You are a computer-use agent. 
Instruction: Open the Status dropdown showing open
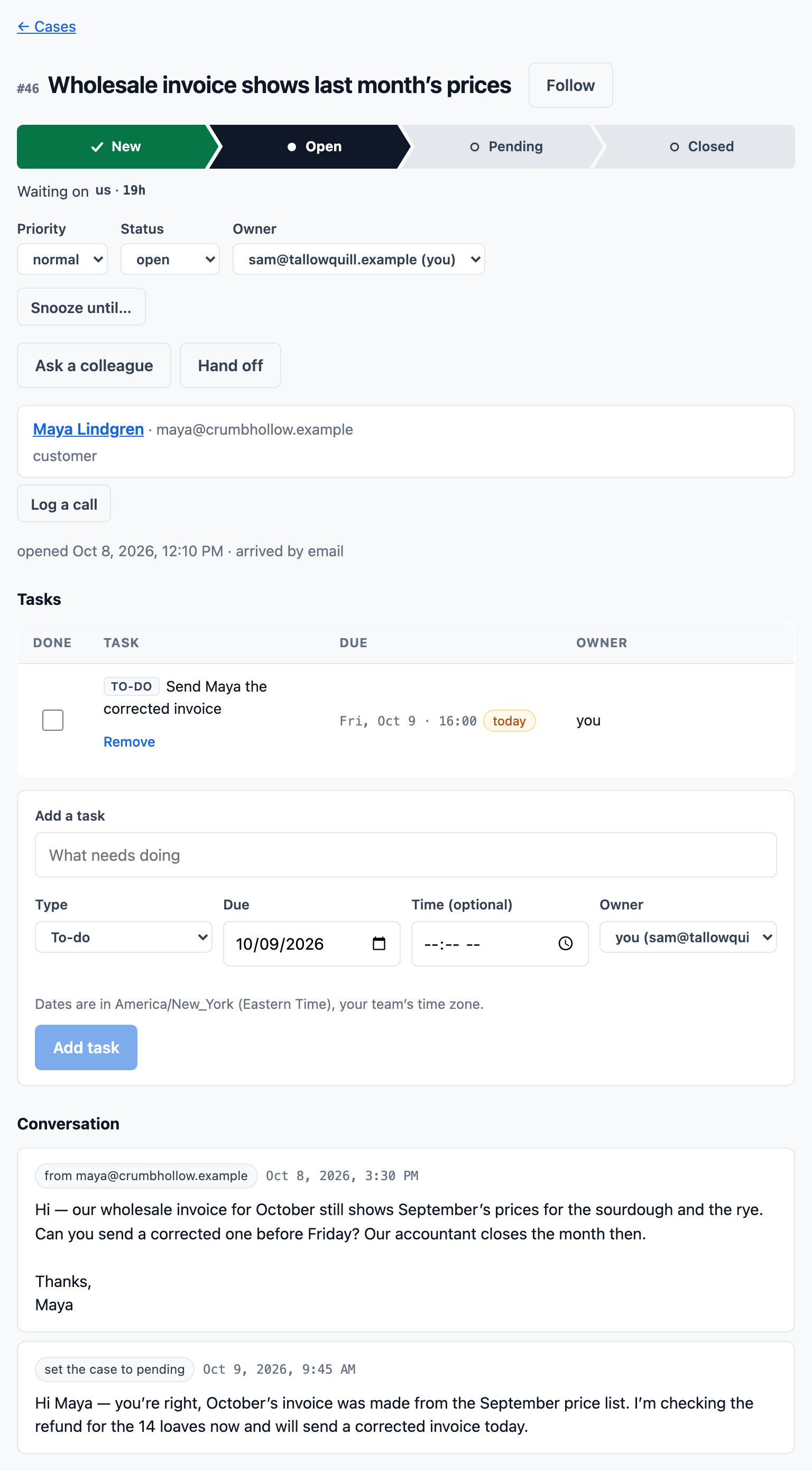(x=170, y=259)
